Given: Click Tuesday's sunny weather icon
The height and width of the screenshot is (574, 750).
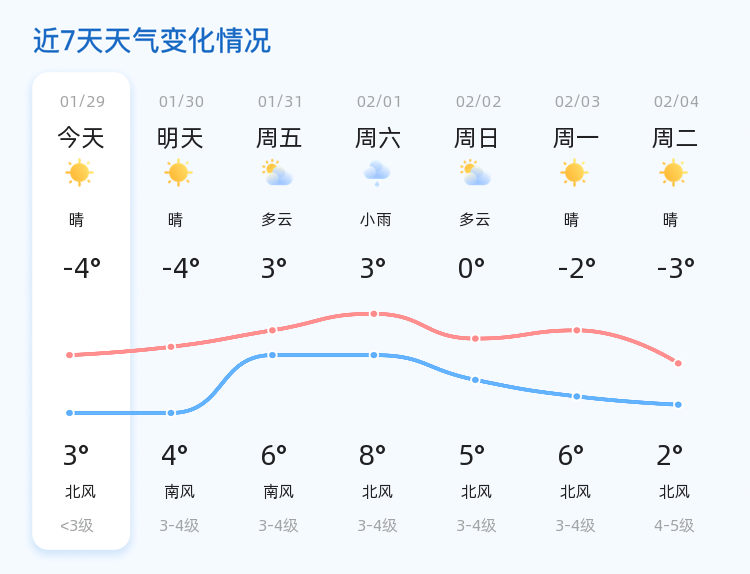Looking at the screenshot, I should tap(673, 173).
